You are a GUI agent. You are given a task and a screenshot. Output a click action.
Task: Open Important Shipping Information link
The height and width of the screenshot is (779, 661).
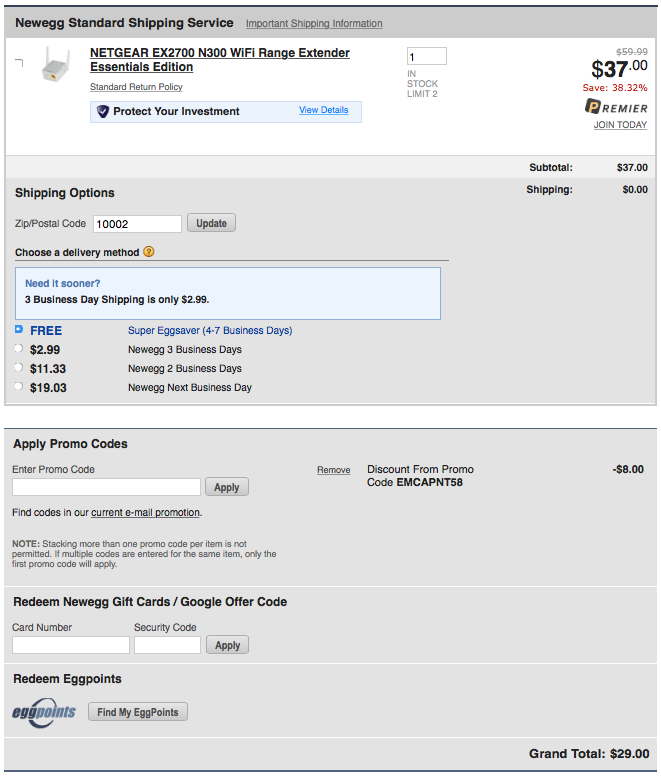tap(314, 23)
